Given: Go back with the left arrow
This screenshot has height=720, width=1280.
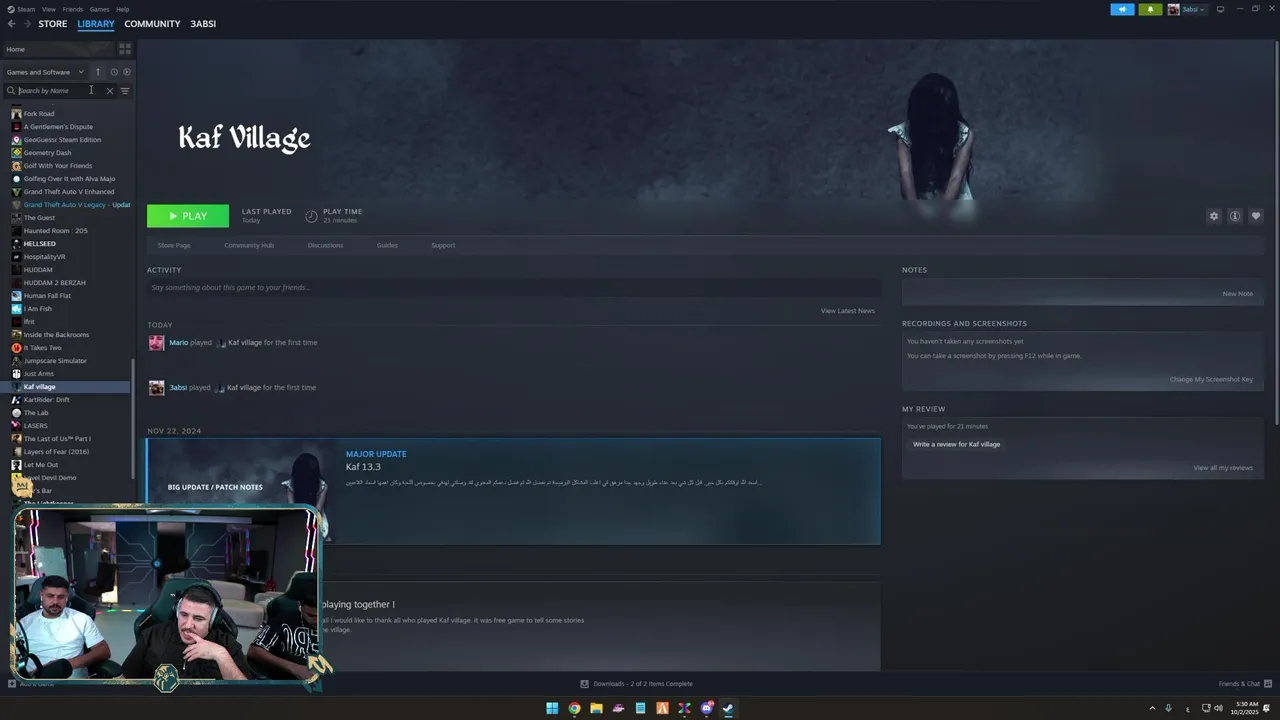Looking at the screenshot, I should pos(11,24).
